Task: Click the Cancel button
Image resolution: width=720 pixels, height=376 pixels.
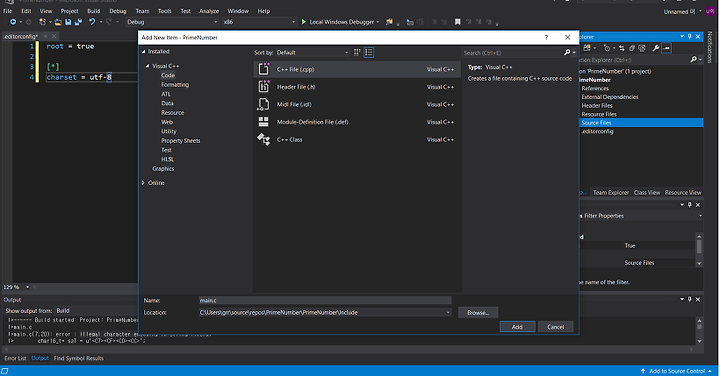Action: [x=556, y=327]
